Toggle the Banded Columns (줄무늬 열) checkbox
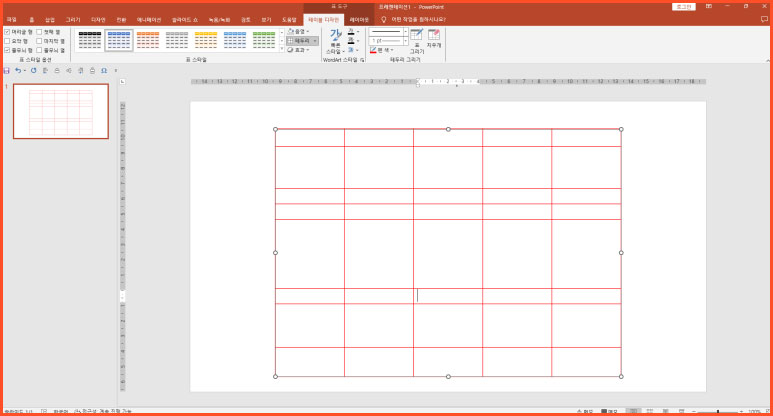The height and width of the screenshot is (416, 773). (x=39, y=50)
